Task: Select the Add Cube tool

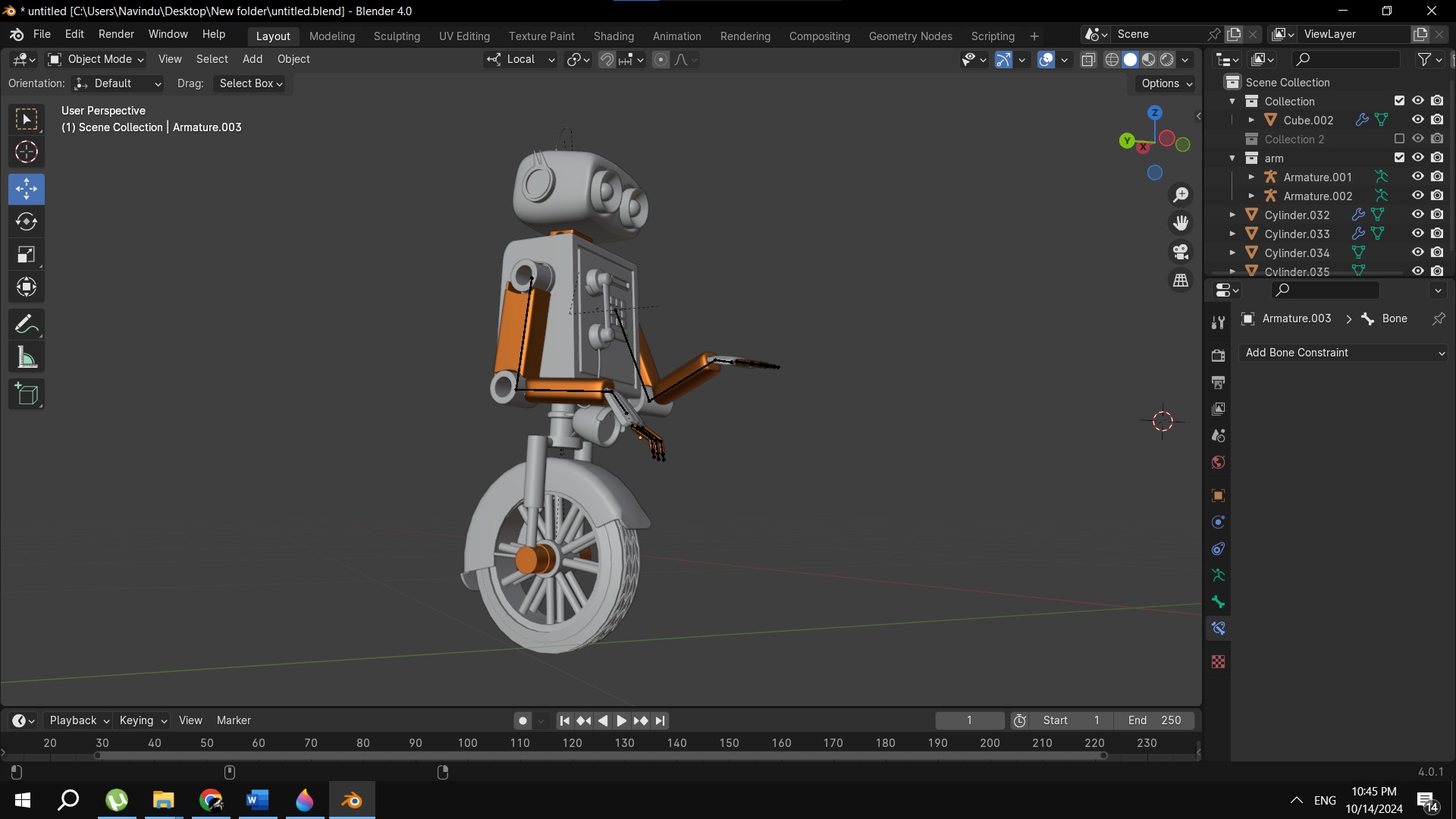Action: point(27,394)
